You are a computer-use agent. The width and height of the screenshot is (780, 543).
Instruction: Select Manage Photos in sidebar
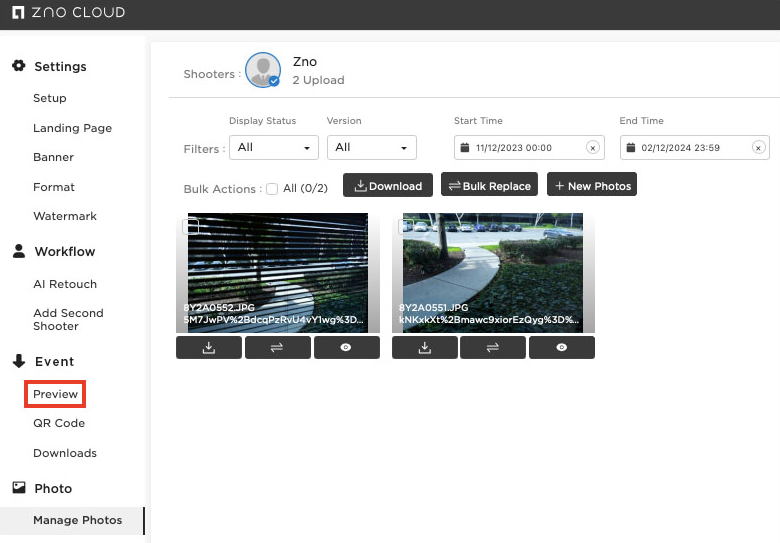click(x=72, y=521)
